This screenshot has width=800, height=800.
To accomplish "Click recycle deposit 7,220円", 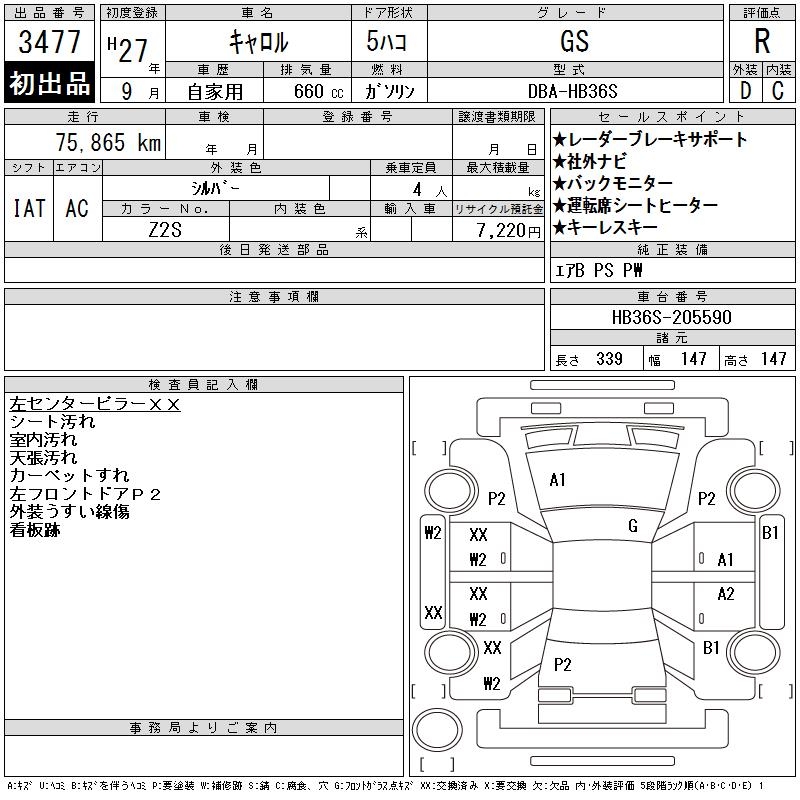I will [509, 231].
